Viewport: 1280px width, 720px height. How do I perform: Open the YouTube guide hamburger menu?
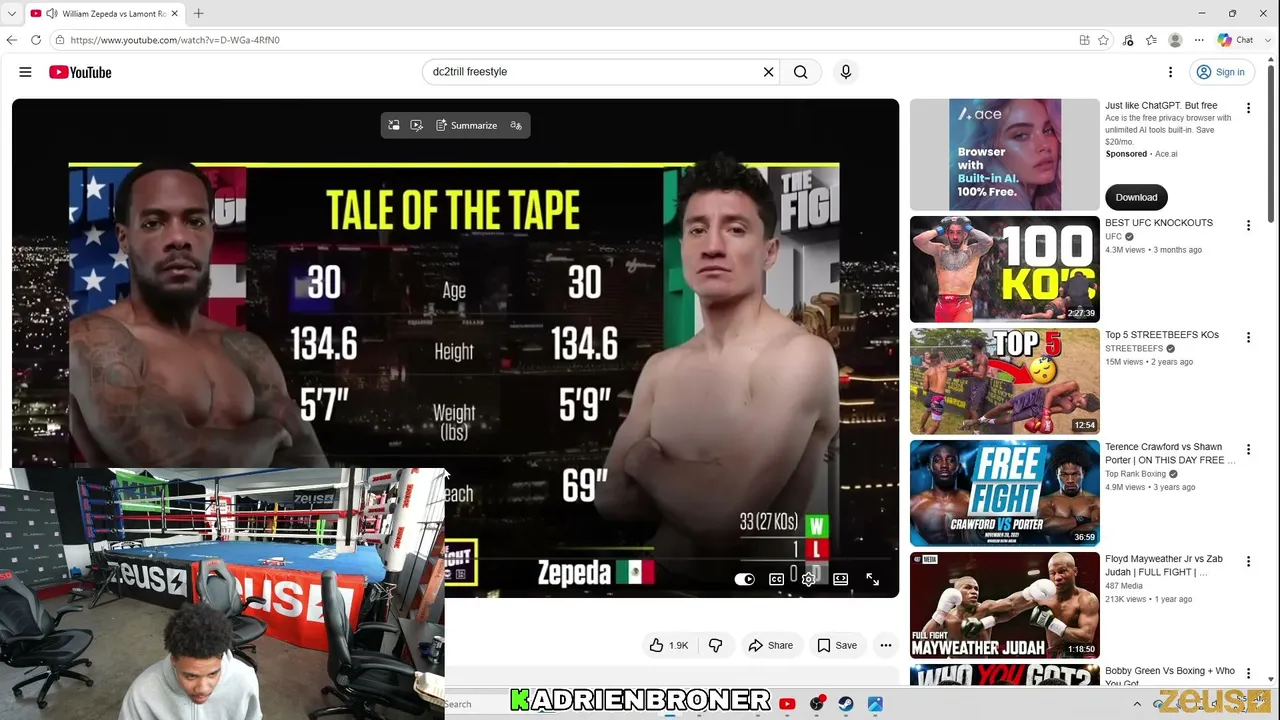point(25,72)
